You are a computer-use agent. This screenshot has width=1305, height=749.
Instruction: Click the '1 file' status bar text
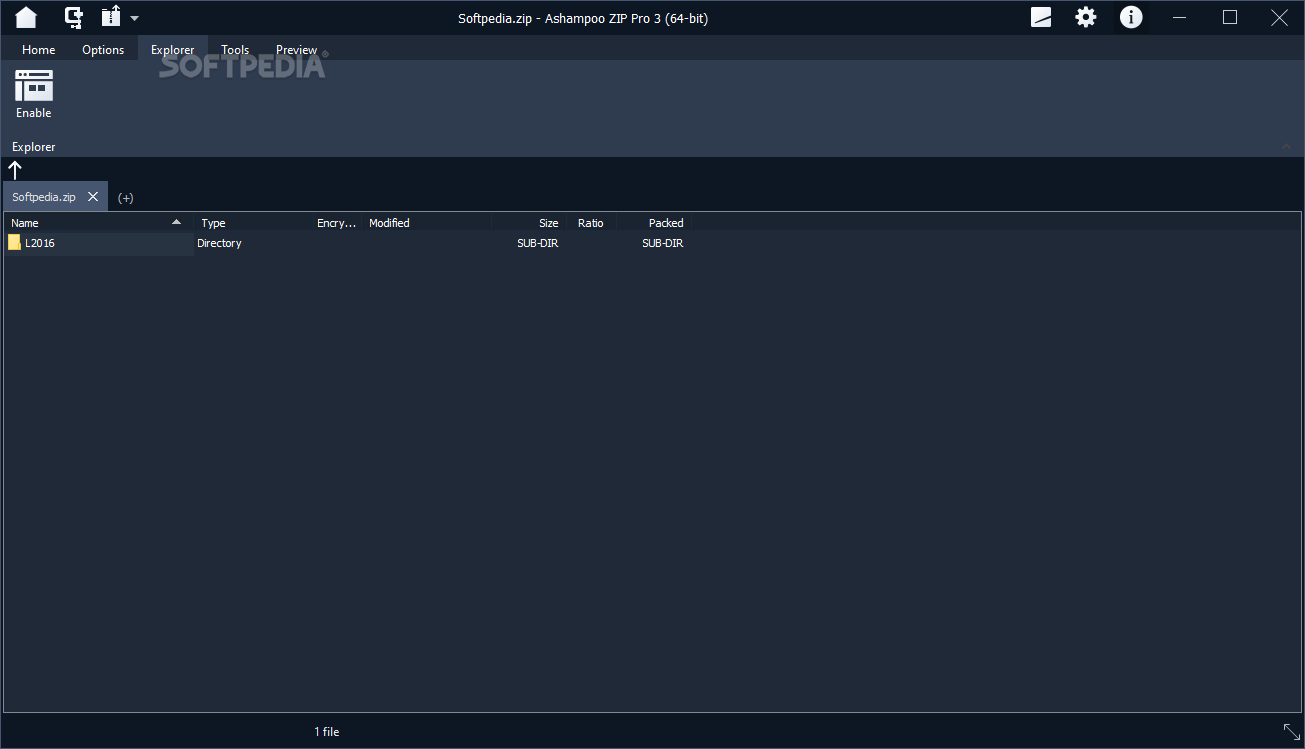click(326, 732)
